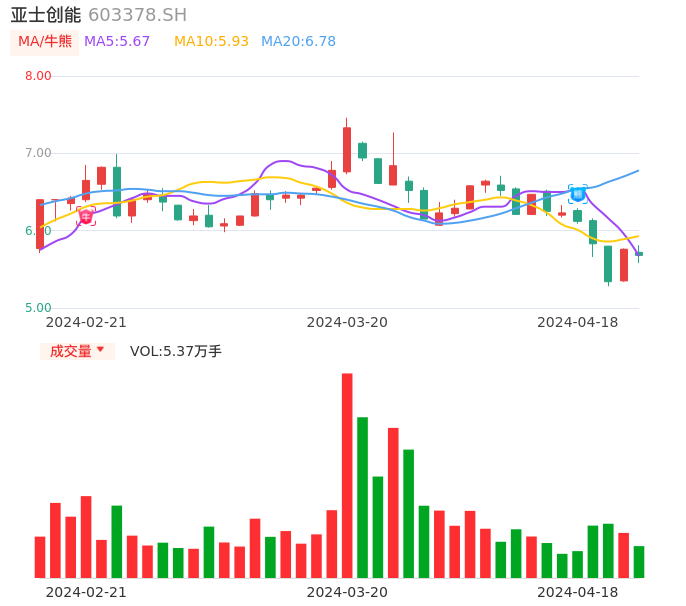
Task: Click the red dropdown arrow beside 成交量
Action: [100, 350]
